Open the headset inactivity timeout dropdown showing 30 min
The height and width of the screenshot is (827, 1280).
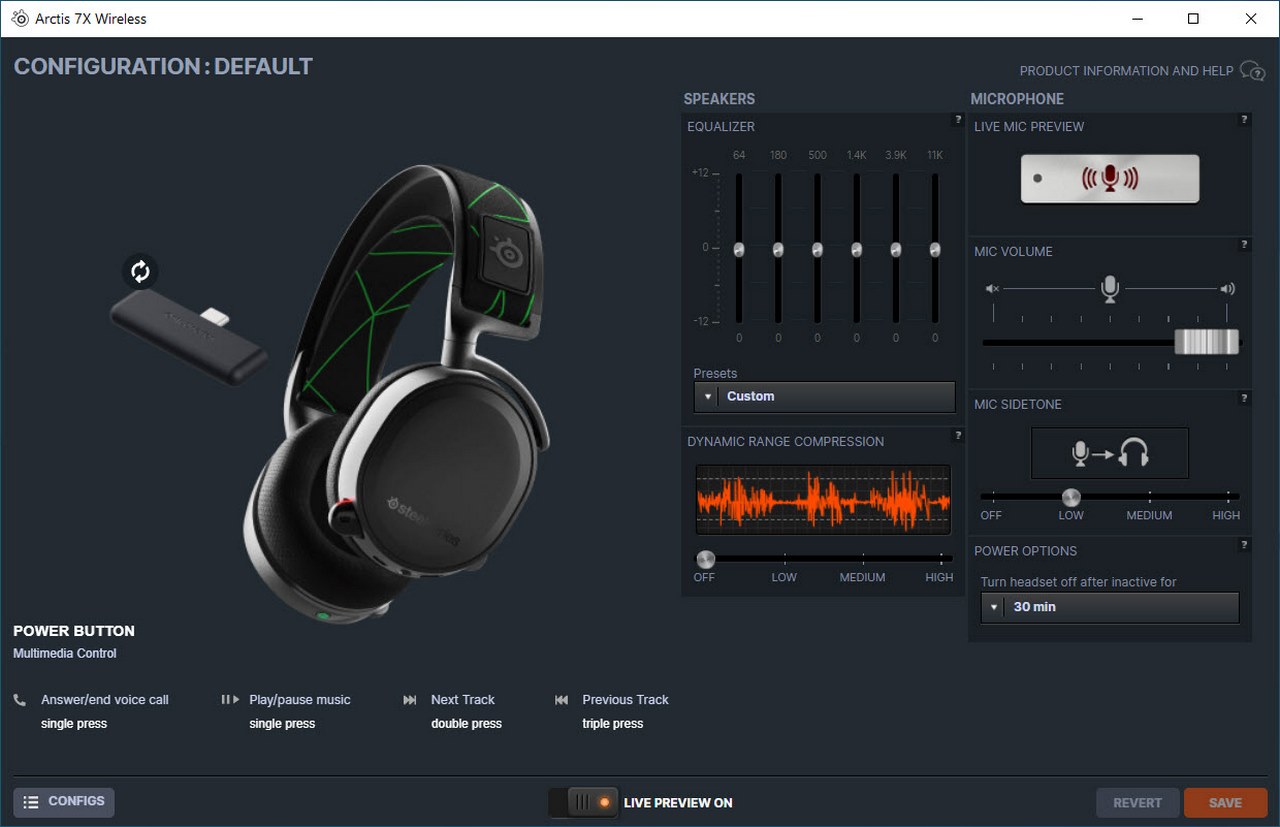click(x=1110, y=607)
